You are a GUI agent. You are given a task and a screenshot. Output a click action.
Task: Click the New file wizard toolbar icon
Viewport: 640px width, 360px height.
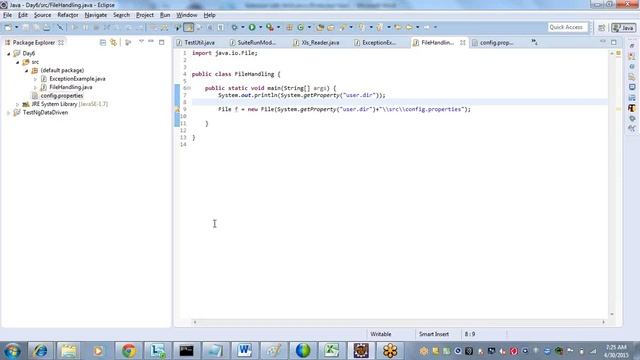tap(8, 27)
